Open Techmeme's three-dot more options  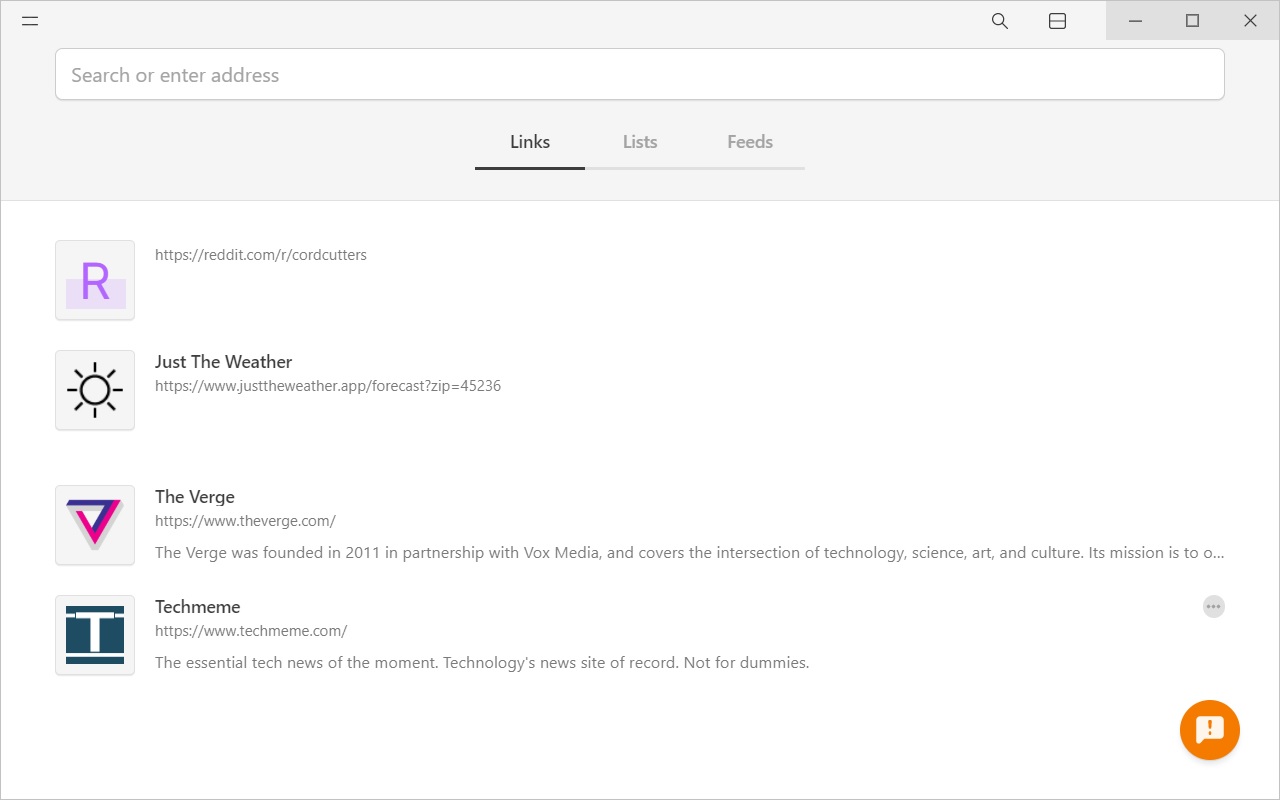click(1213, 607)
